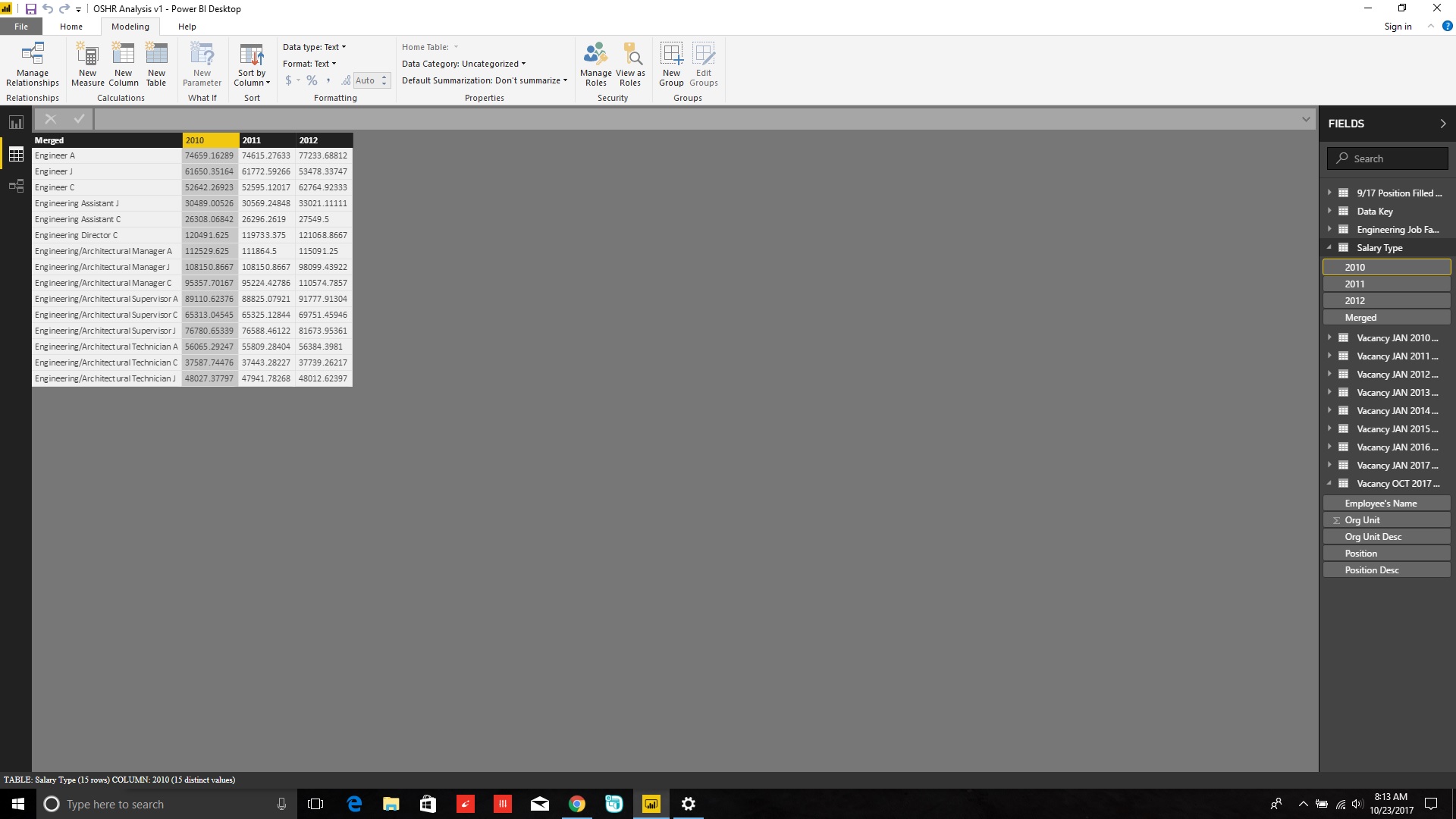1456x819 pixels.
Task: Create a New Table
Action: pyautogui.click(x=156, y=64)
